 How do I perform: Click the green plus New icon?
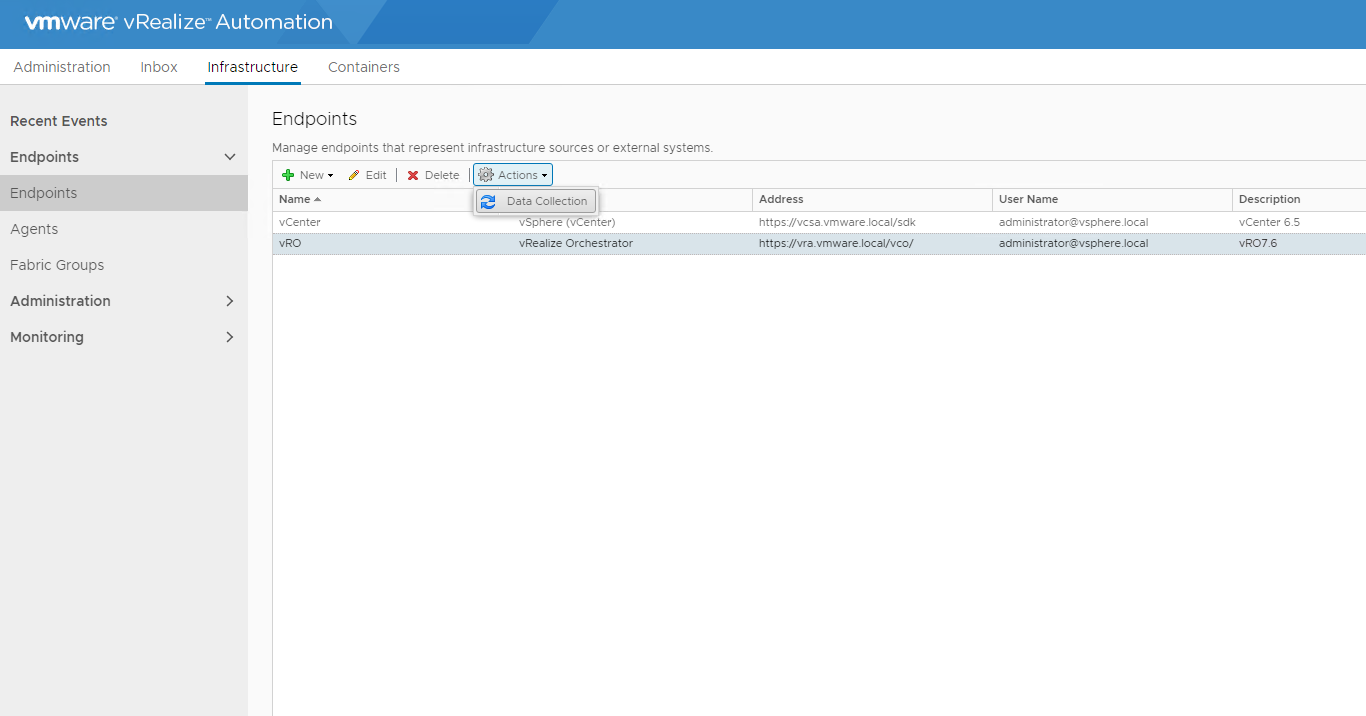coord(288,175)
